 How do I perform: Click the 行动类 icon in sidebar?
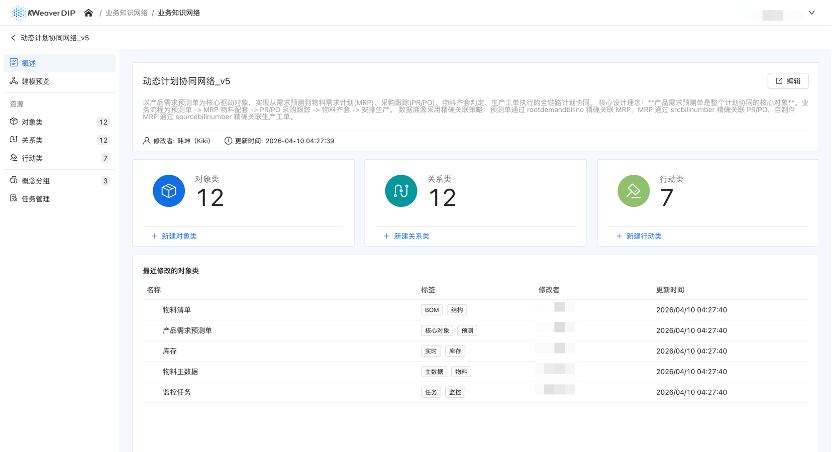coord(14,158)
